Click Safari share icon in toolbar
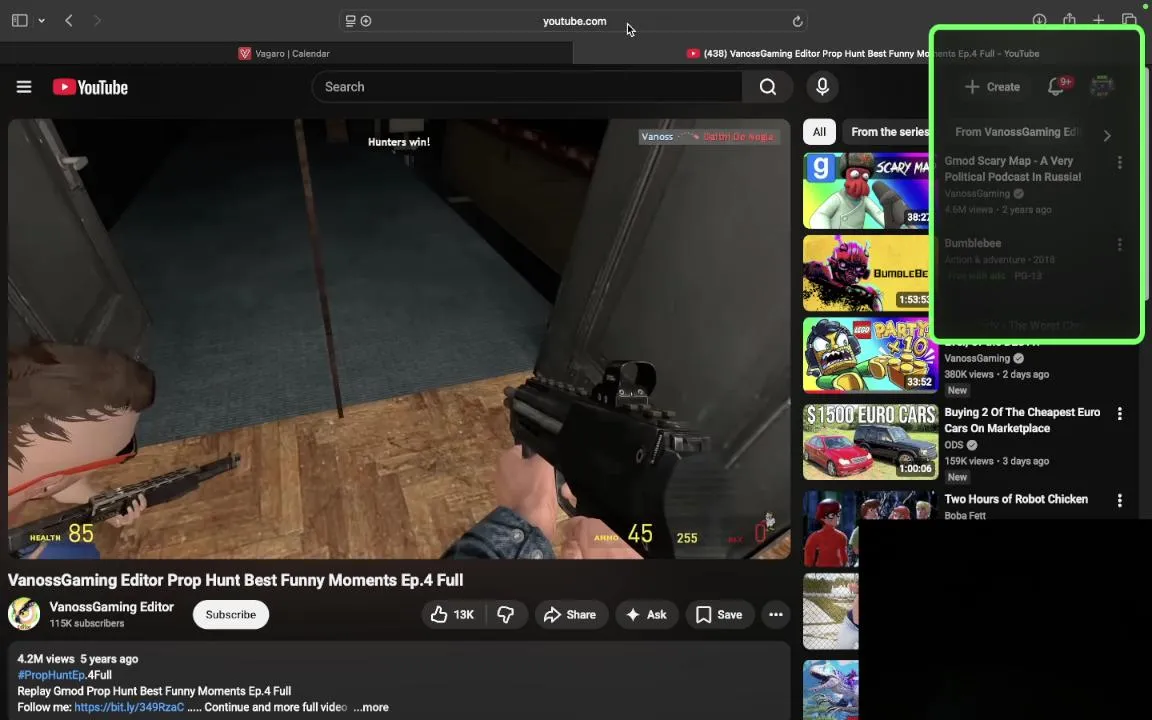Viewport: 1152px width, 720px height. point(1069,20)
